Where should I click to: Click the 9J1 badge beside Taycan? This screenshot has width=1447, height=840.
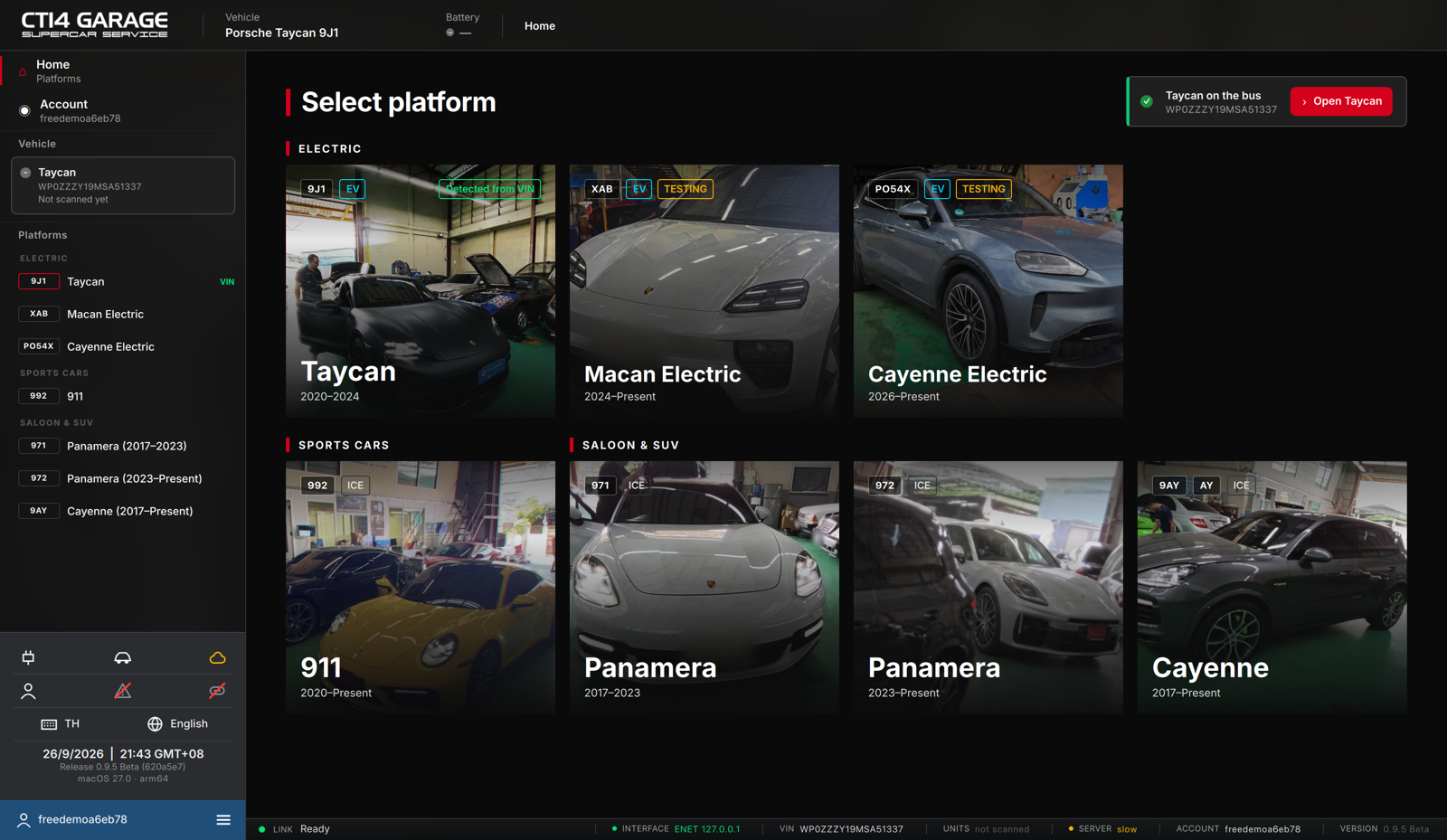(x=39, y=281)
